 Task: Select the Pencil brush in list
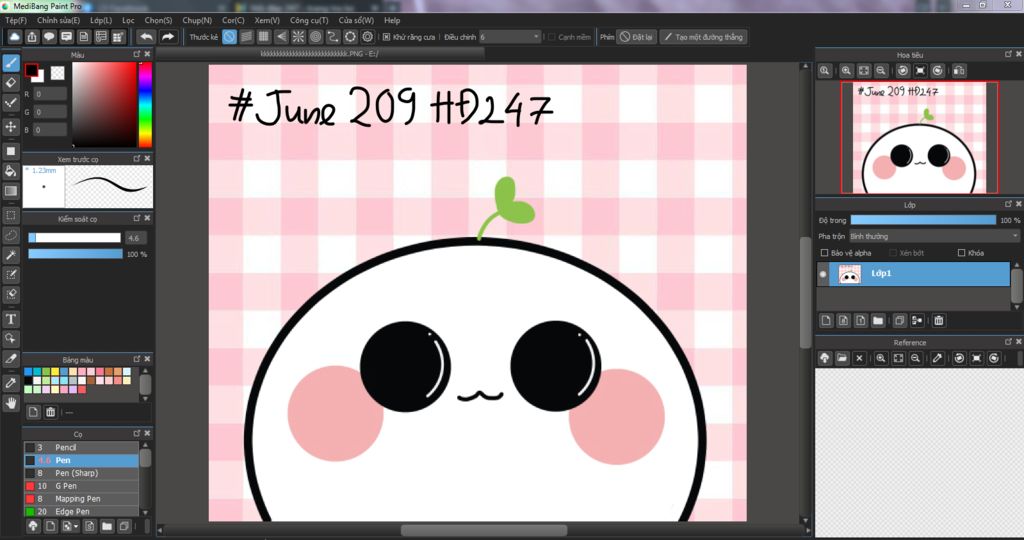[81, 447]
